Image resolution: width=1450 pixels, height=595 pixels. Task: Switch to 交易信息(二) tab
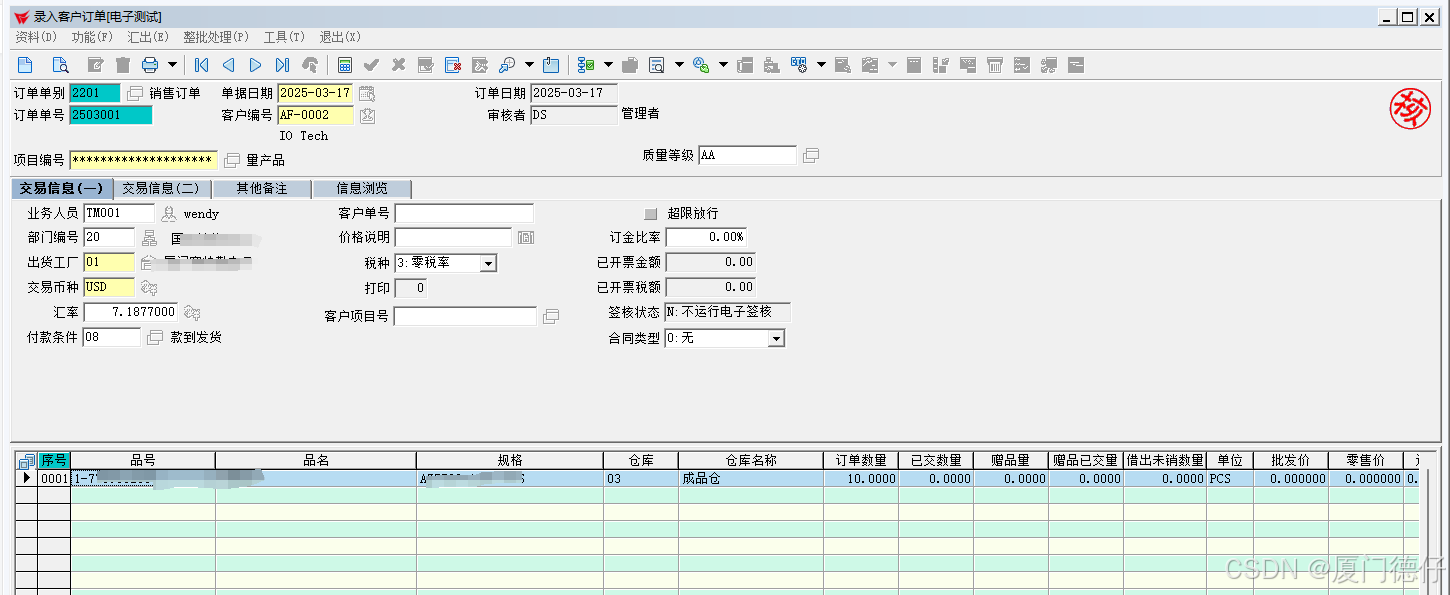pos(161,188)
